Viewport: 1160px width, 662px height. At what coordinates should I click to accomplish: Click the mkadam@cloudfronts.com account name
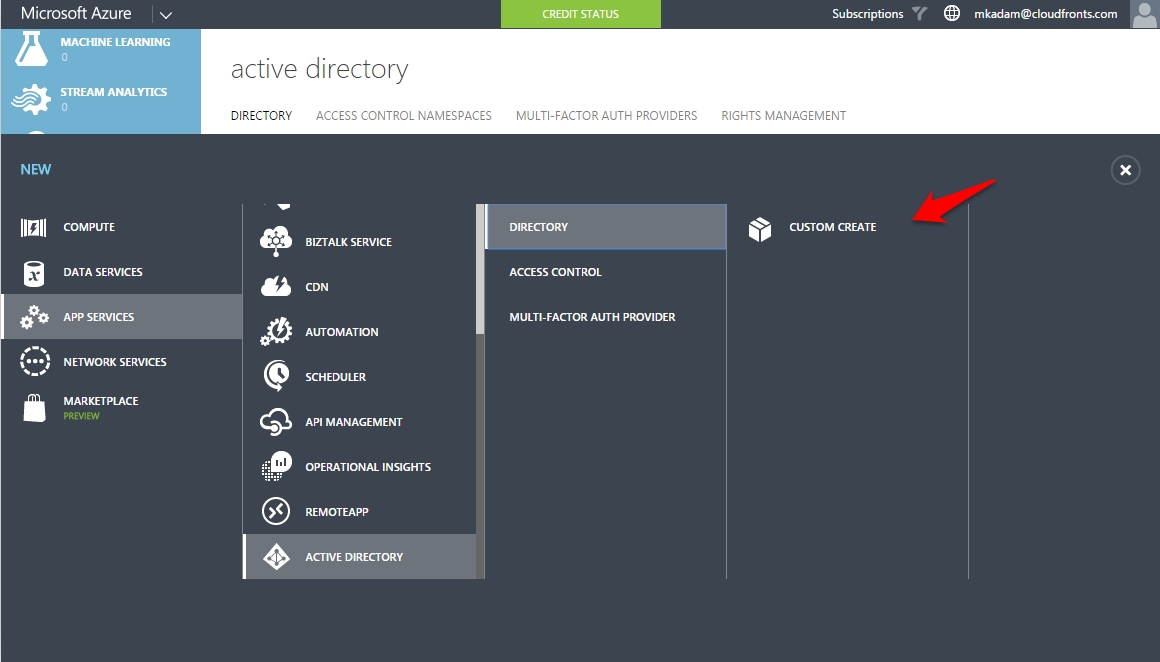tap(1045, 13)
